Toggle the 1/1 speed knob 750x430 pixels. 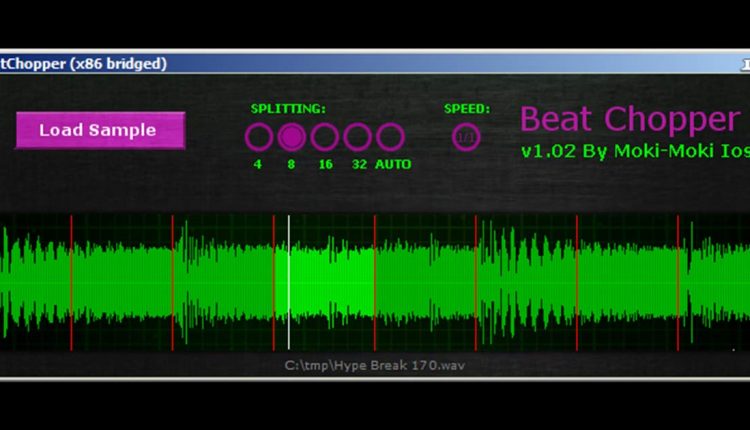click(466, 137)
